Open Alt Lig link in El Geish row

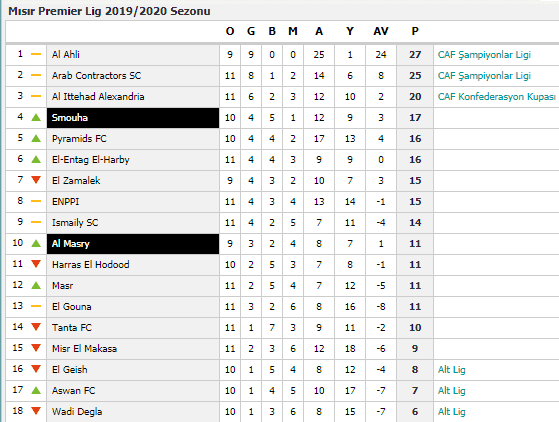pos(452,370)
